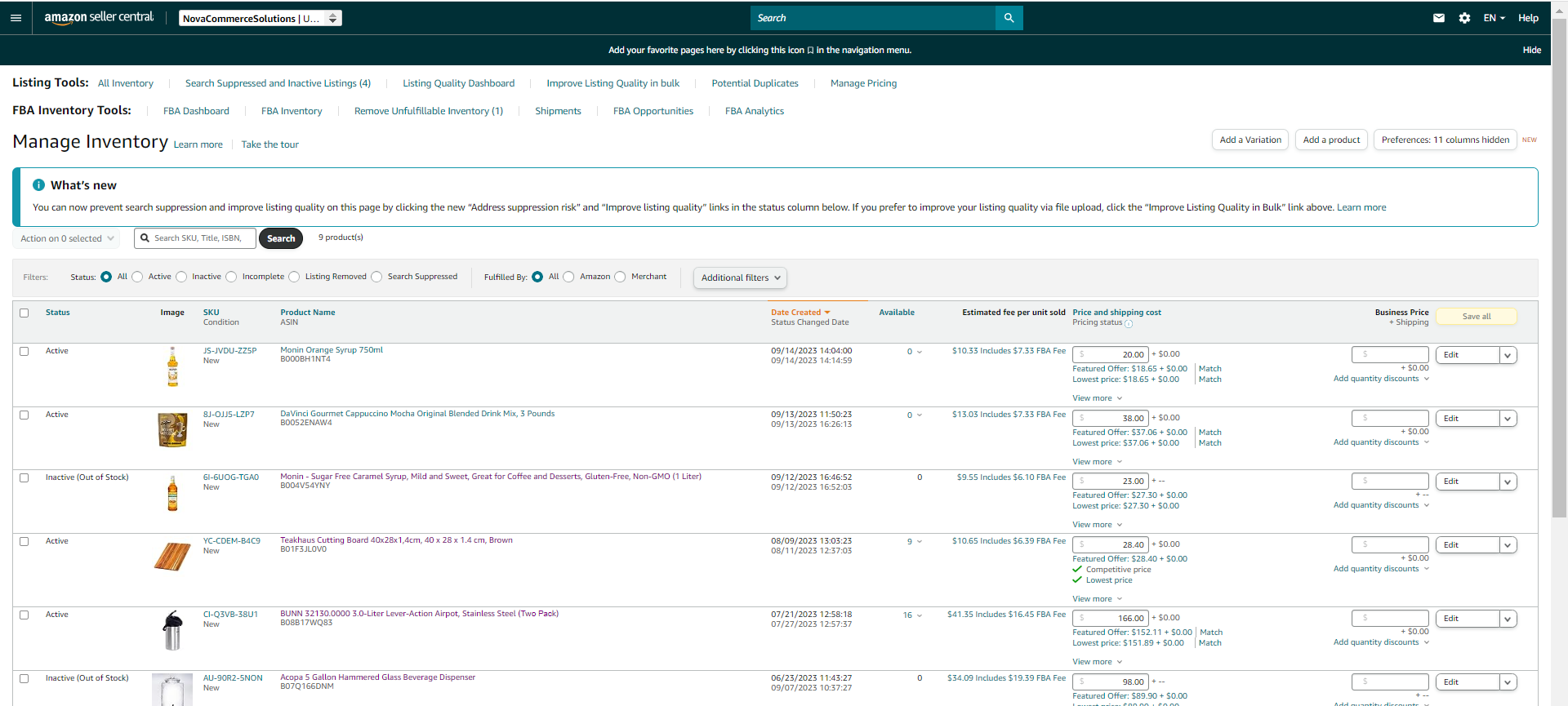The height and width of the screenshot is (706, 1568).
Task: Open the Teakhaus Cutting Board product image
Action: click(172, 557)
